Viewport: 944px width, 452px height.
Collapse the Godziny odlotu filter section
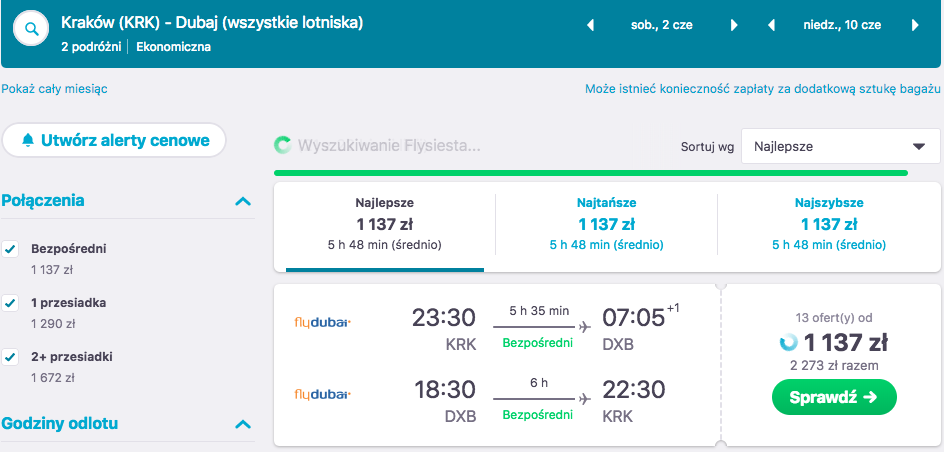coord(243,424)
